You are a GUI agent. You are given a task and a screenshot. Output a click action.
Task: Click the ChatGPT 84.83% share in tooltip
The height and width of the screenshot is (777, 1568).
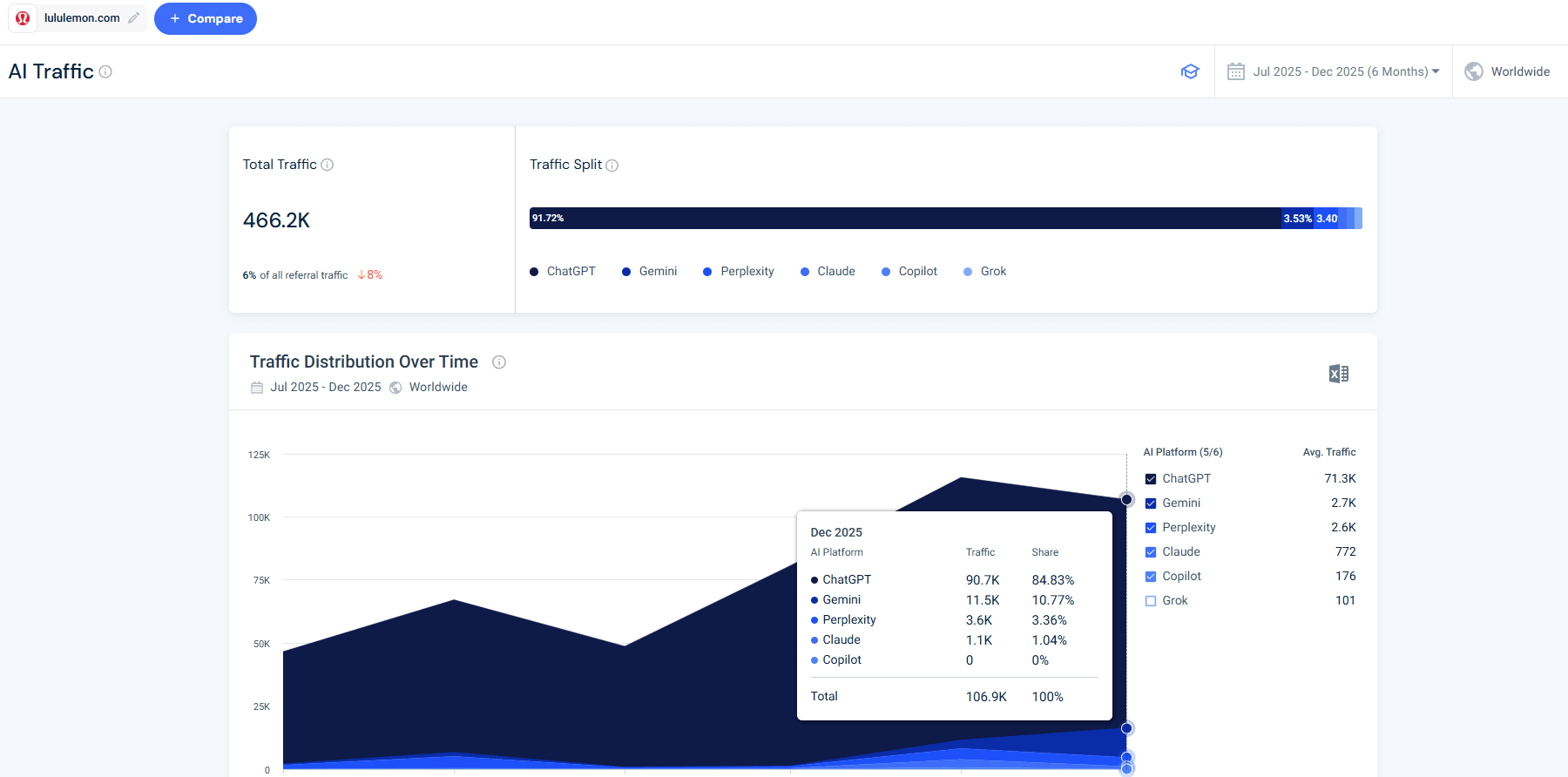pyautogui.click(x=1053, y=580)
